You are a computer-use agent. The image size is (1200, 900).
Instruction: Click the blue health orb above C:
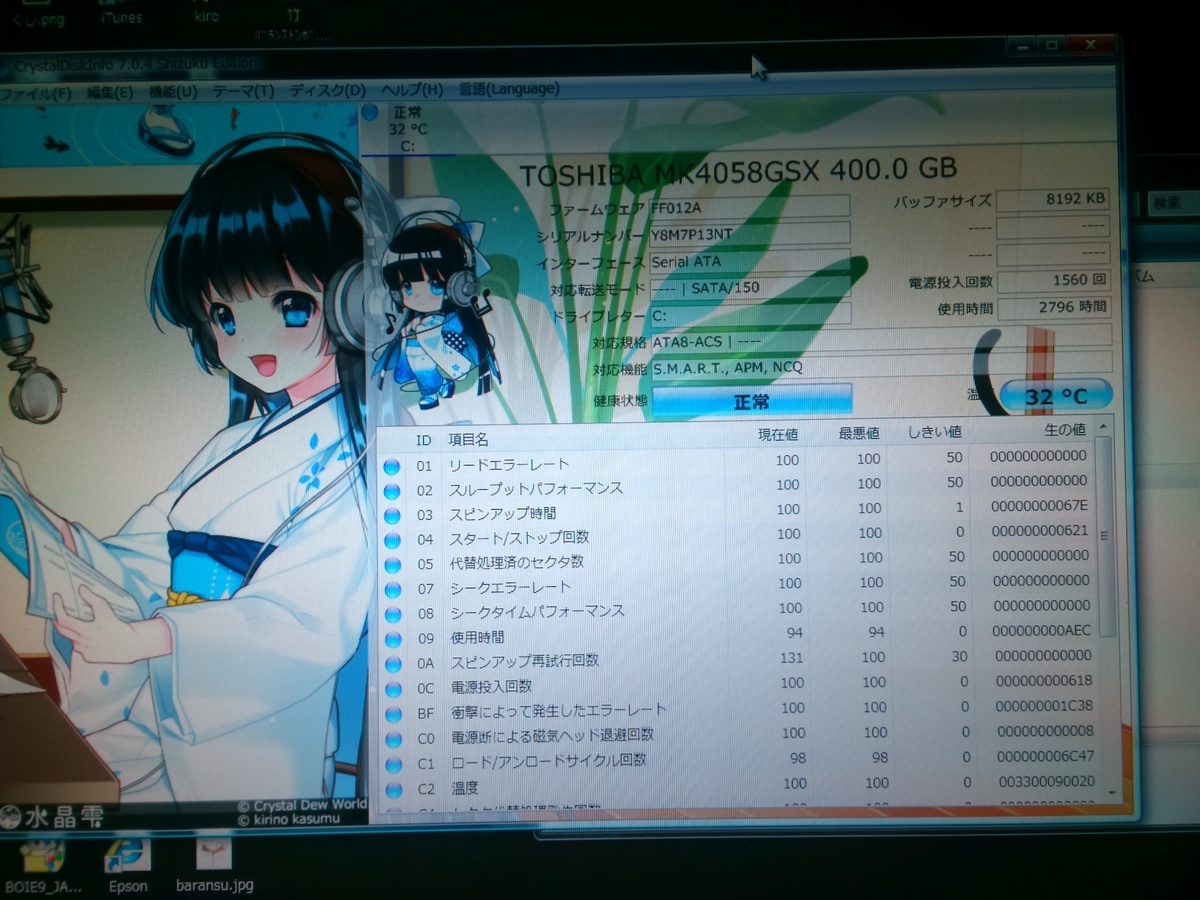click(372, 112)
